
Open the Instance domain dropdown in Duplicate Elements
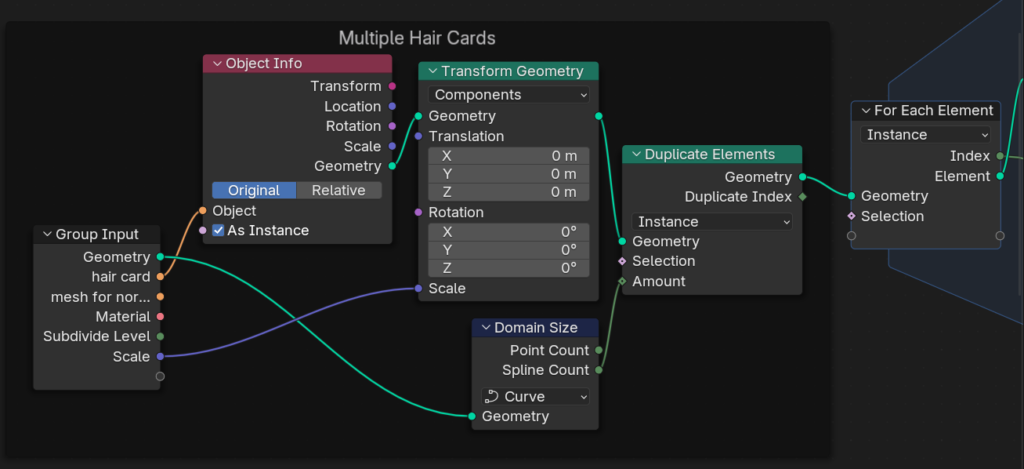[712, 222]
